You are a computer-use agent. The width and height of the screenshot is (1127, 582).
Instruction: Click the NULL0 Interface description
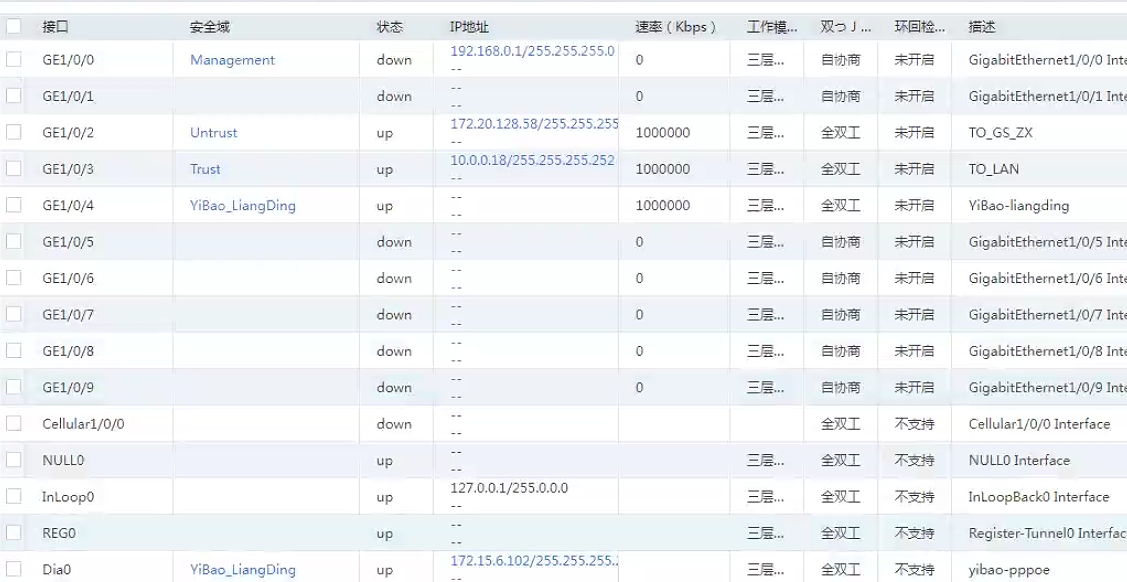click(1019, 461)
